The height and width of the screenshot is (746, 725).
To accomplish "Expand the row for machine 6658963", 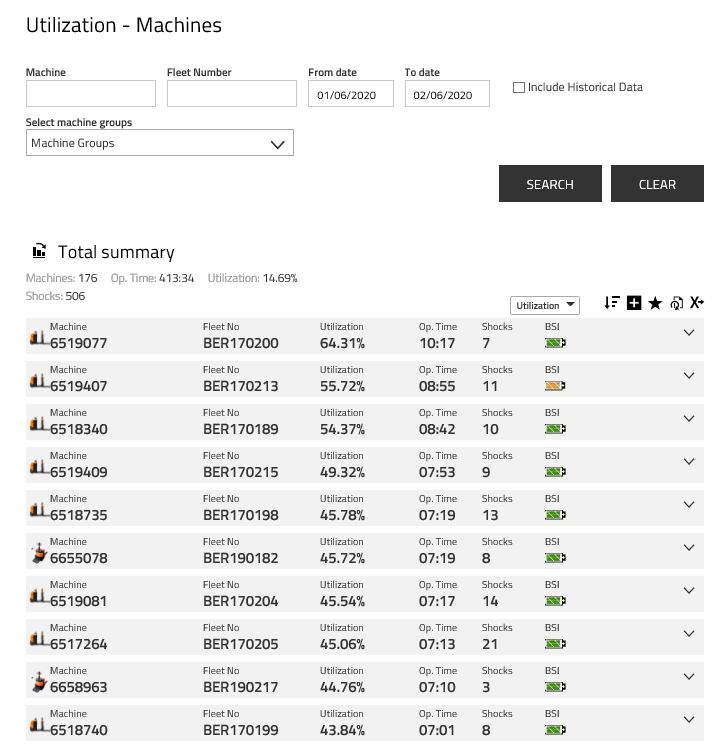I will [688, 677].
